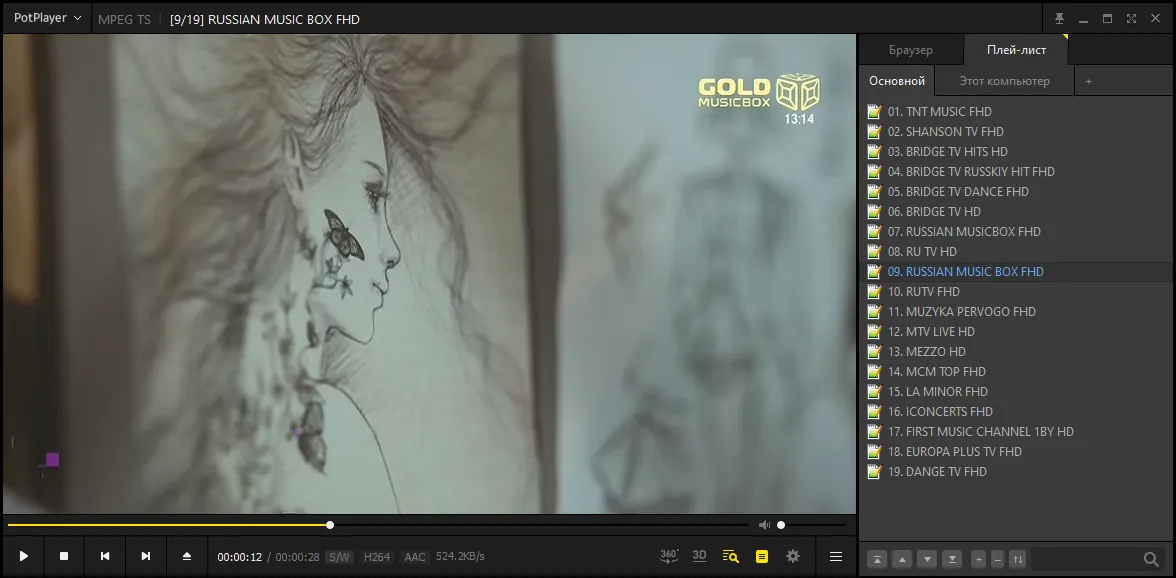The image size is (1176, 578).
Task: Select playlist entry 10. RUTV FHD
Action: coord(1016,292)
